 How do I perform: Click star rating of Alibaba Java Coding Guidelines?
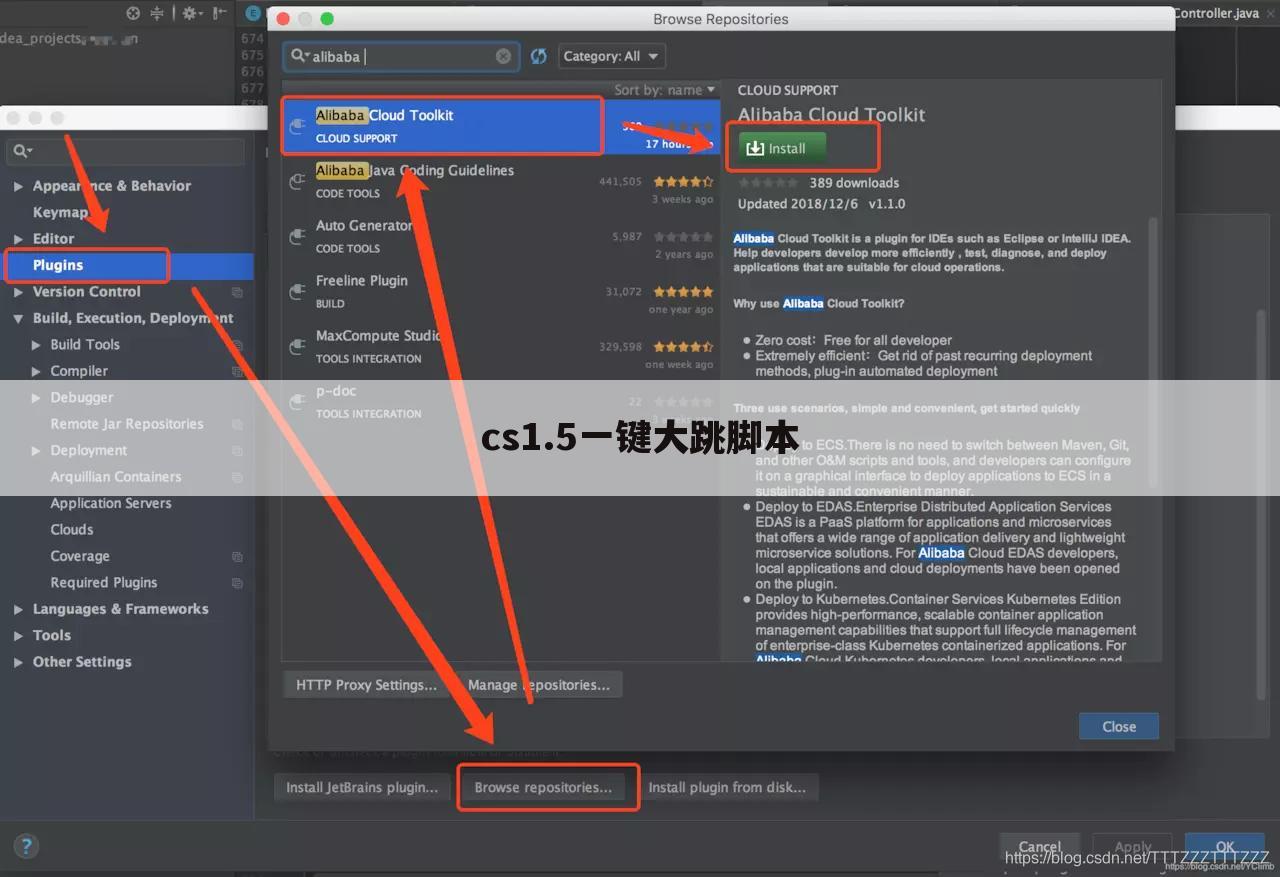coord(683,182)
